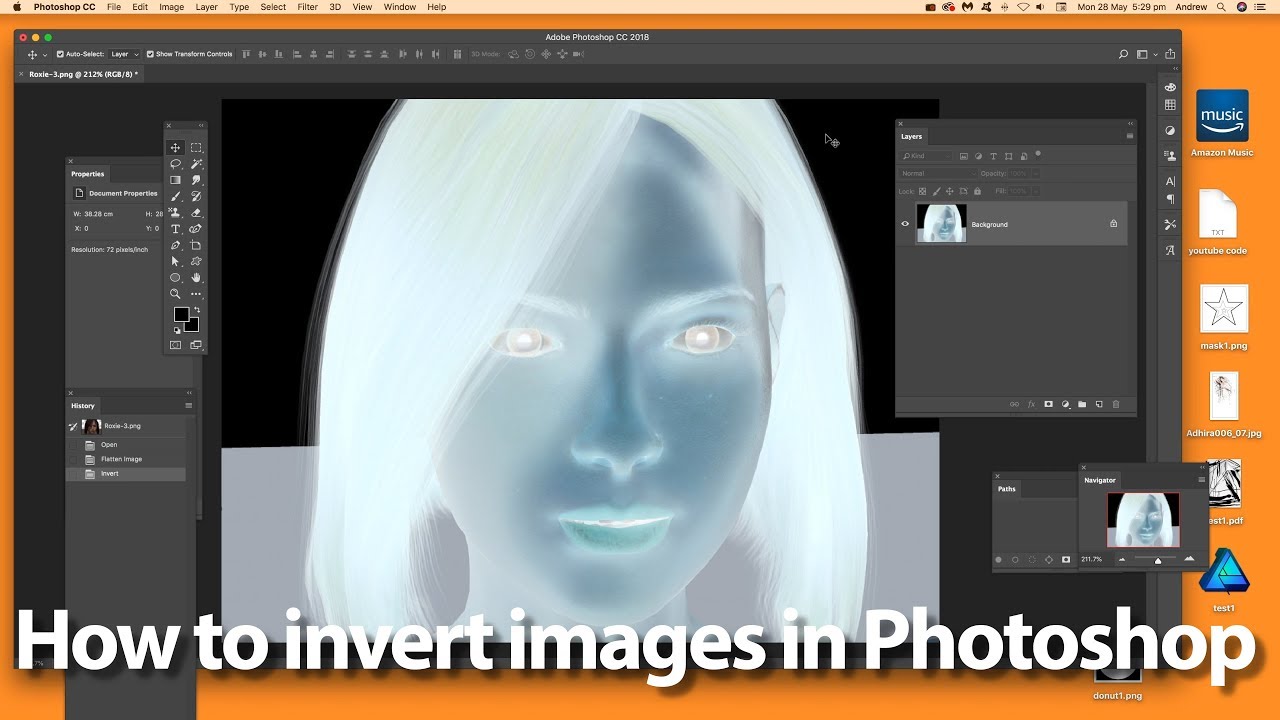
Task: Open the Normal blend mode dropdown
Action: coord(938,173)
